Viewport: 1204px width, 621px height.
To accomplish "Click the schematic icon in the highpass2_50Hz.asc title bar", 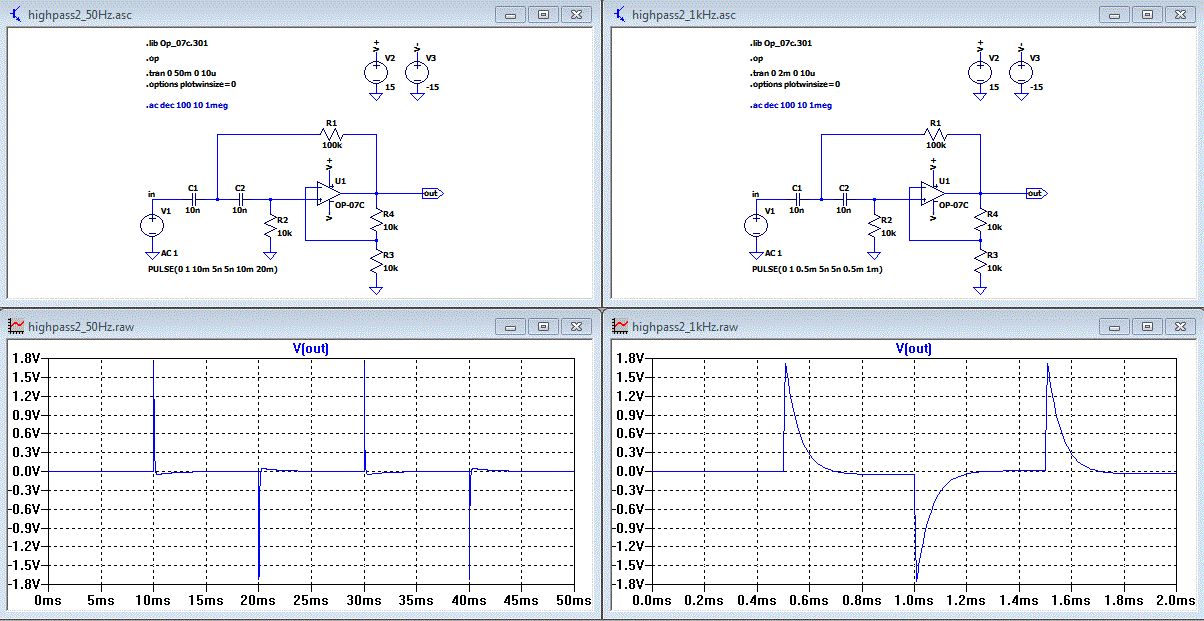I will click(16, 14).
